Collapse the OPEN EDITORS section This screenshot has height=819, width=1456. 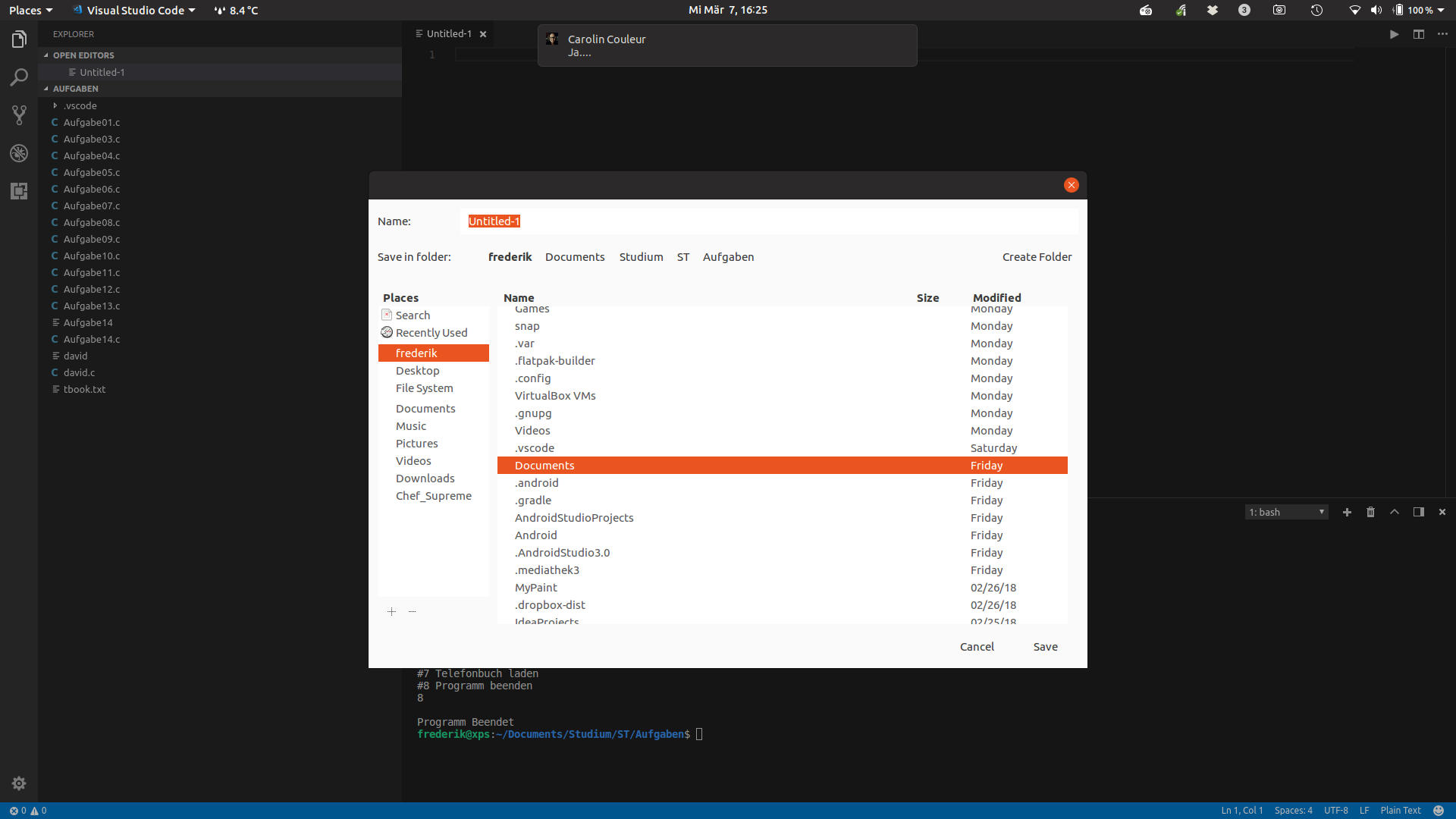point(83,55)
